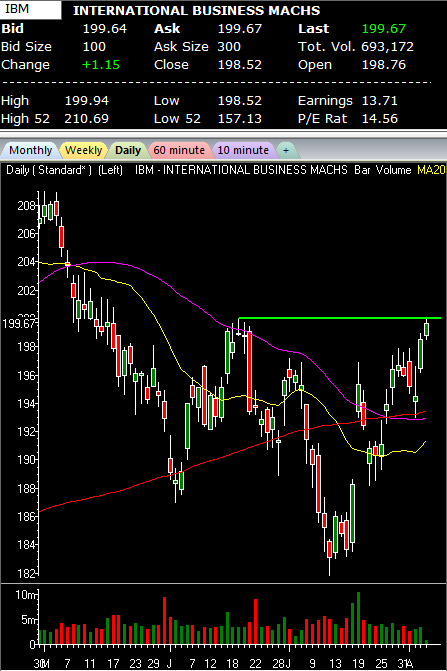This screenshot has height=671, width=447.
Task: Add a new chart tab with plus
Action: click(286, 150)
